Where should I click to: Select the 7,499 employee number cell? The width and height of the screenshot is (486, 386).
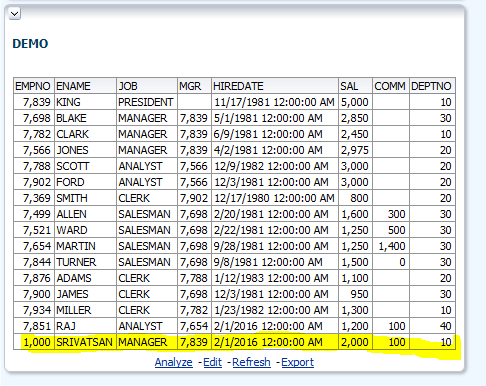pos(34,214)
